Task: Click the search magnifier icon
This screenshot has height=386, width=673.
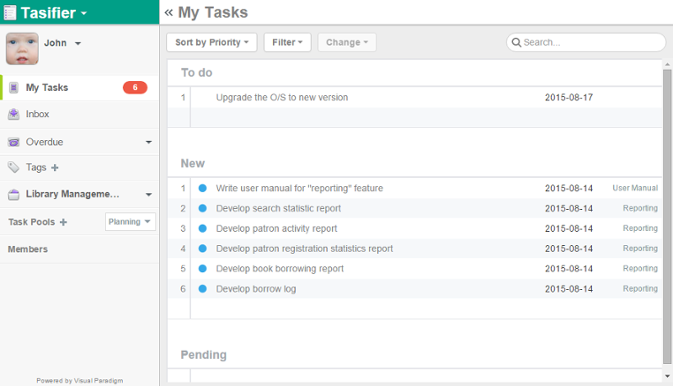Action: click(x=516, y=43)
